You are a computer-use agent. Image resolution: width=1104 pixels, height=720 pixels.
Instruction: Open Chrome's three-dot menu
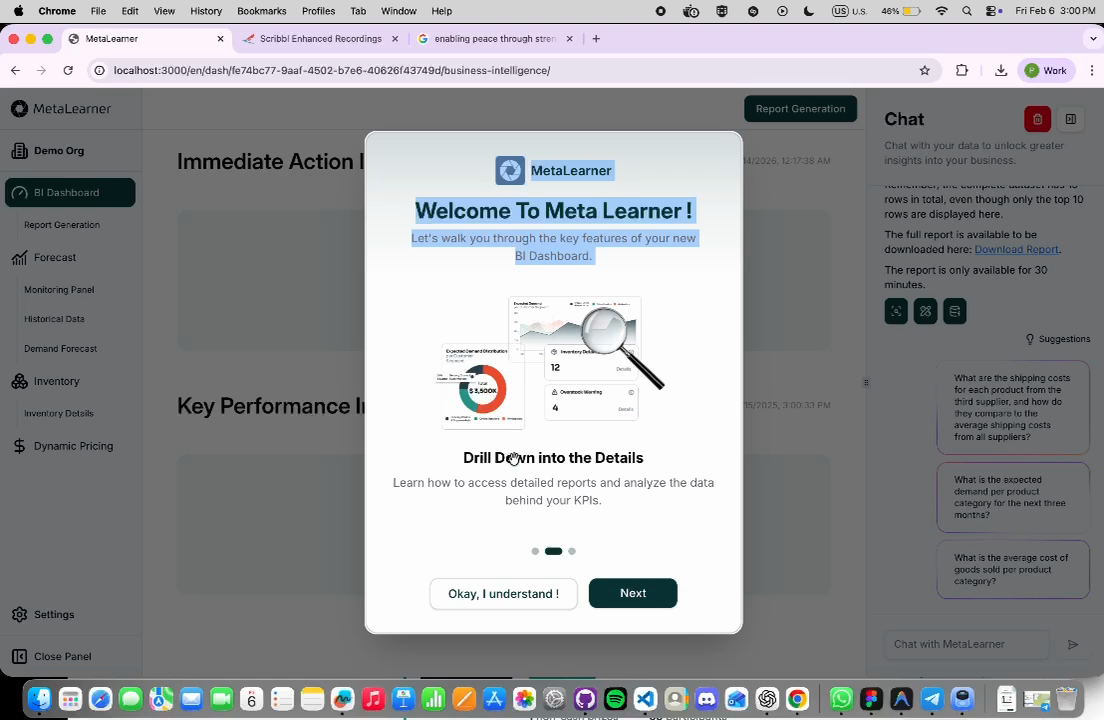tap(1093, 70)
